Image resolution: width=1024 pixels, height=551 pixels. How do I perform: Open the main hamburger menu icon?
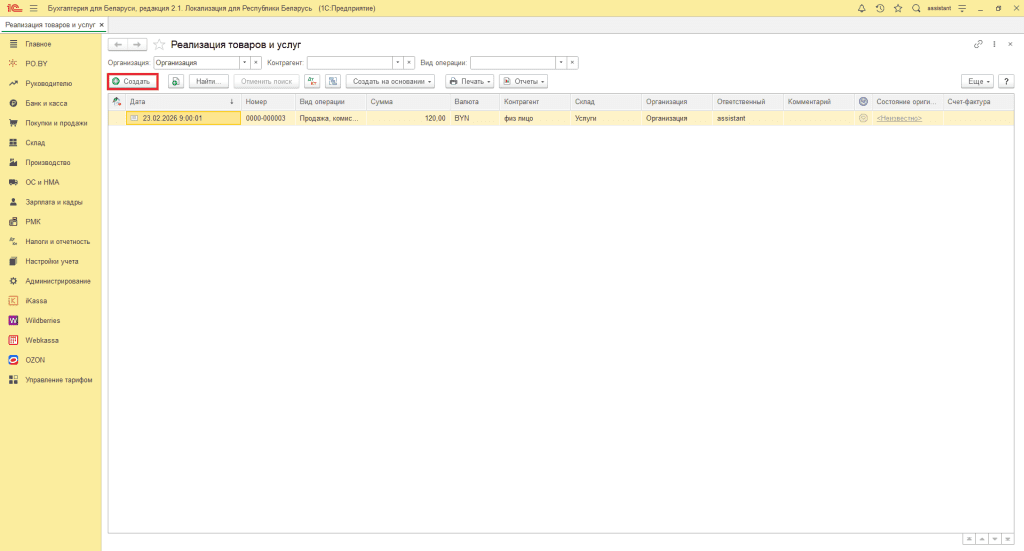click(x=33, y=8)
